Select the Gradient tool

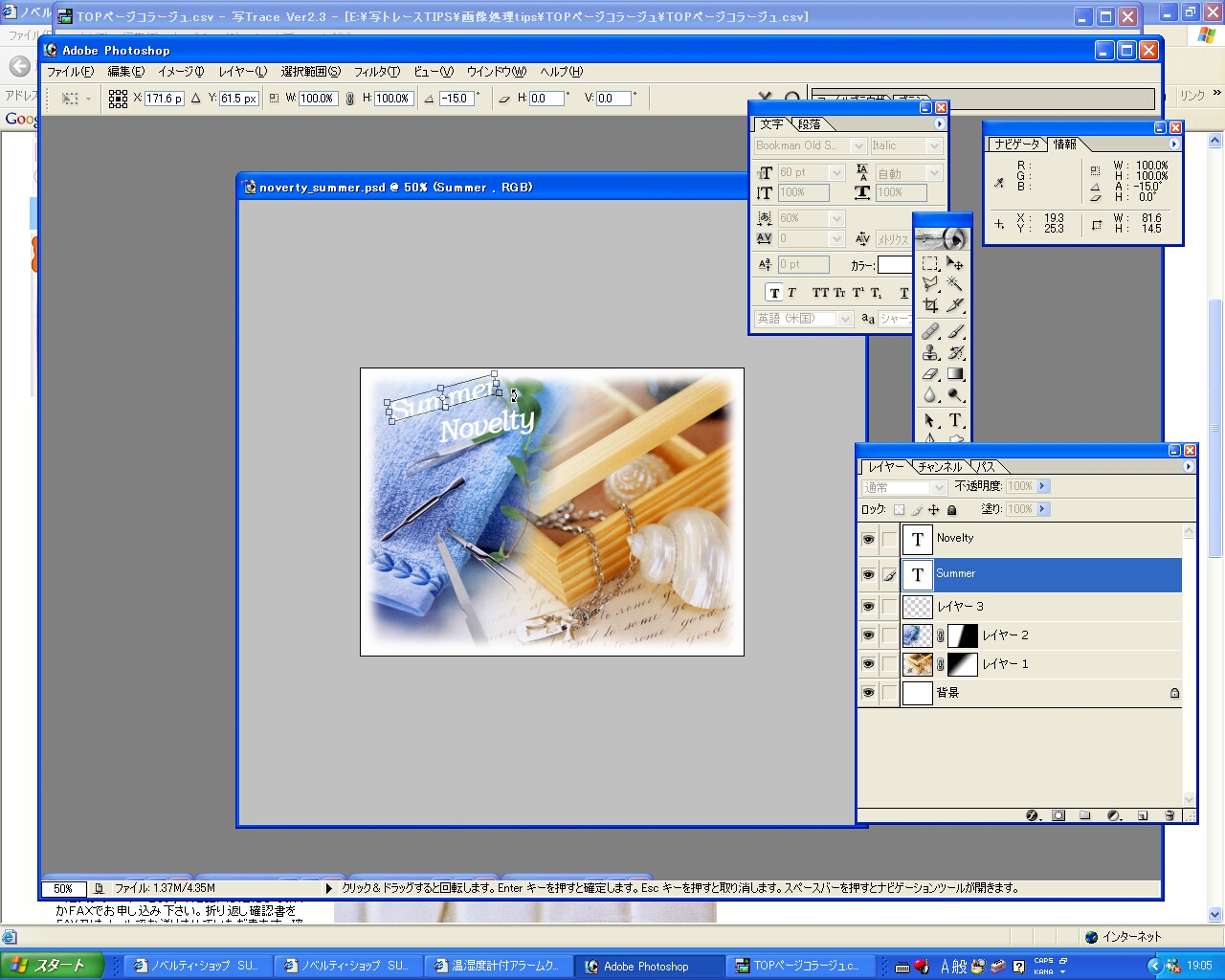click(x=955, y=374)
